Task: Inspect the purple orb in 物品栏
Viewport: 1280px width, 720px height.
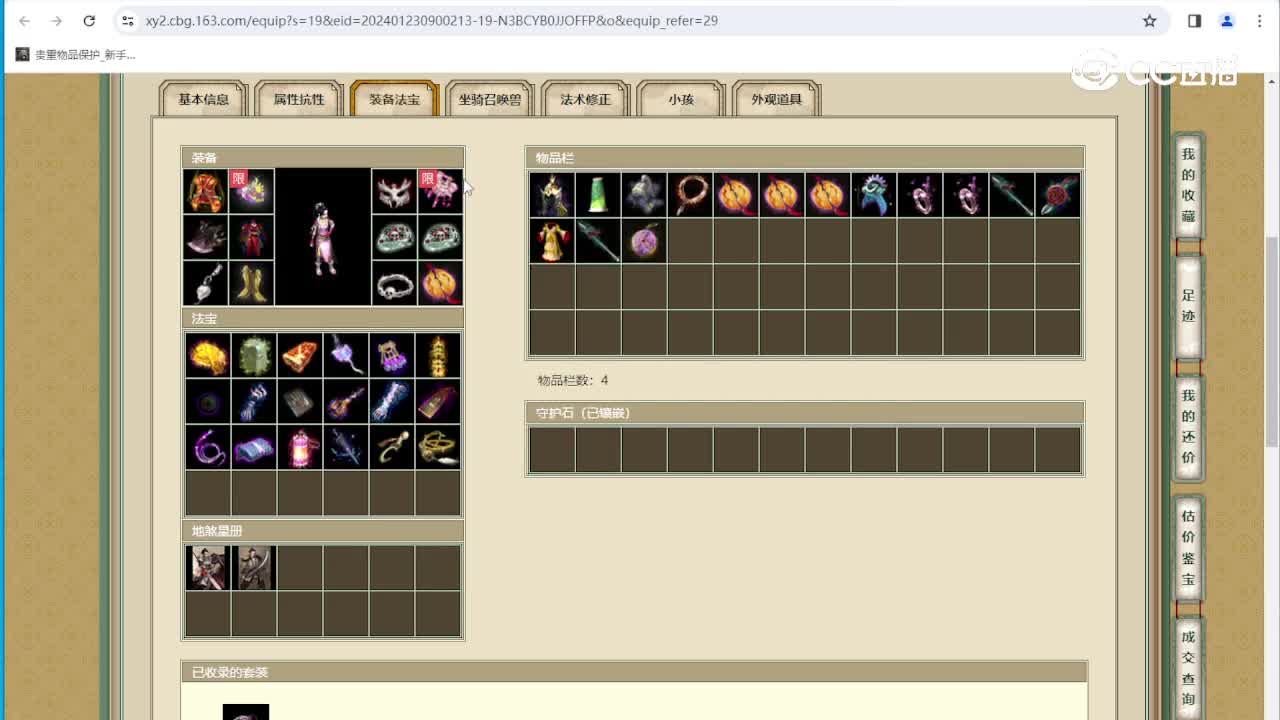Action: 644,241
